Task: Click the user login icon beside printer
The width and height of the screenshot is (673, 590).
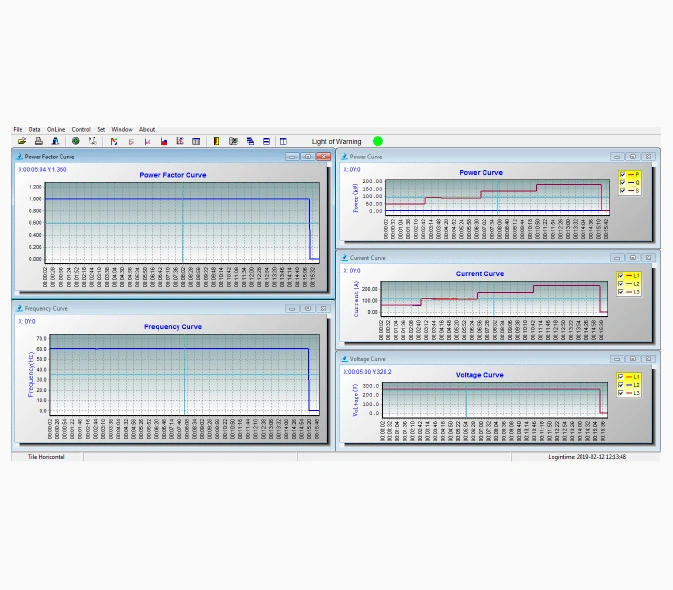Action: pyautogui.click(x=55, y=141)
